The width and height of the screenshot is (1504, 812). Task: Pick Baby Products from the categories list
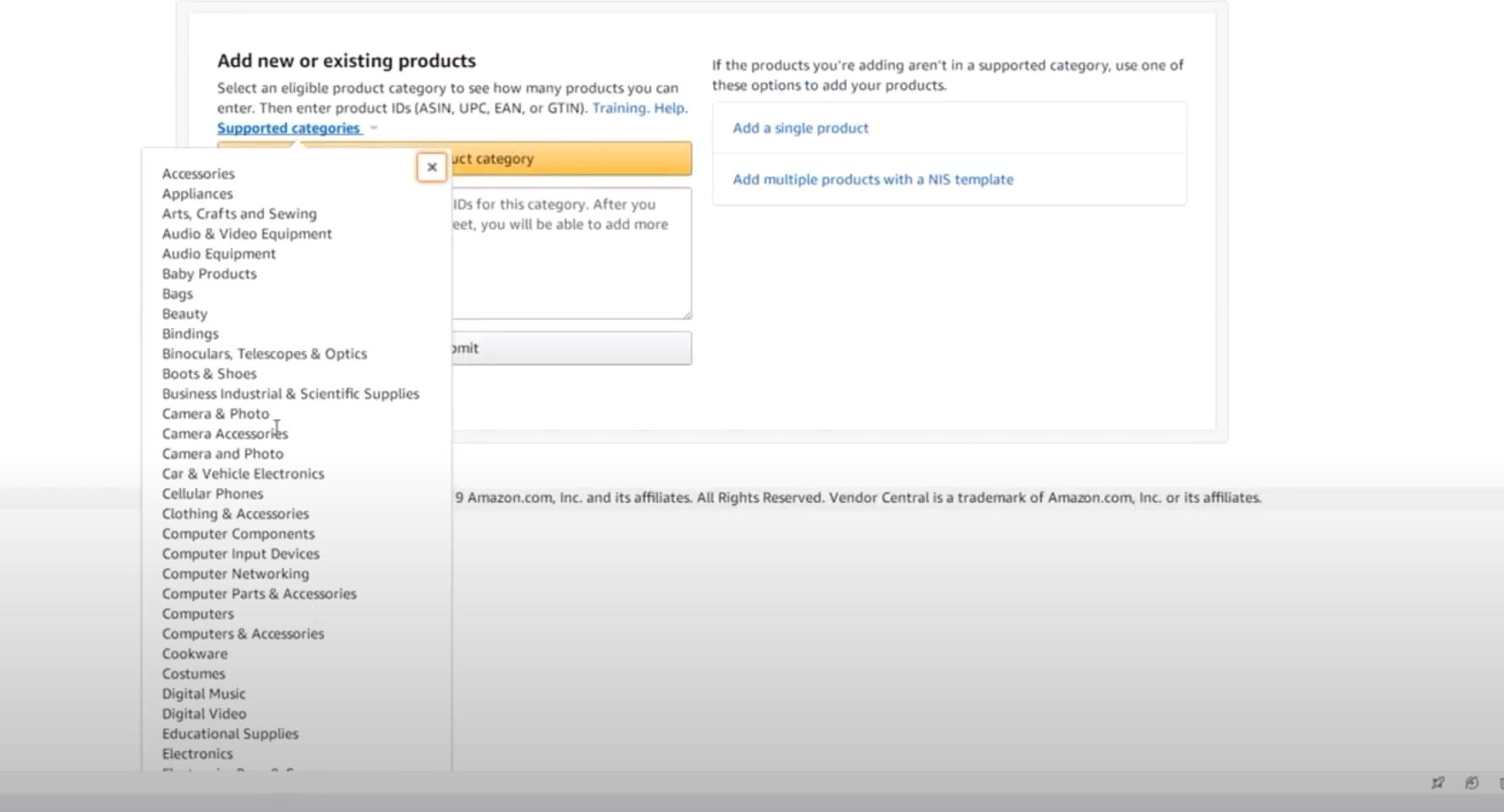coord(209,274)
